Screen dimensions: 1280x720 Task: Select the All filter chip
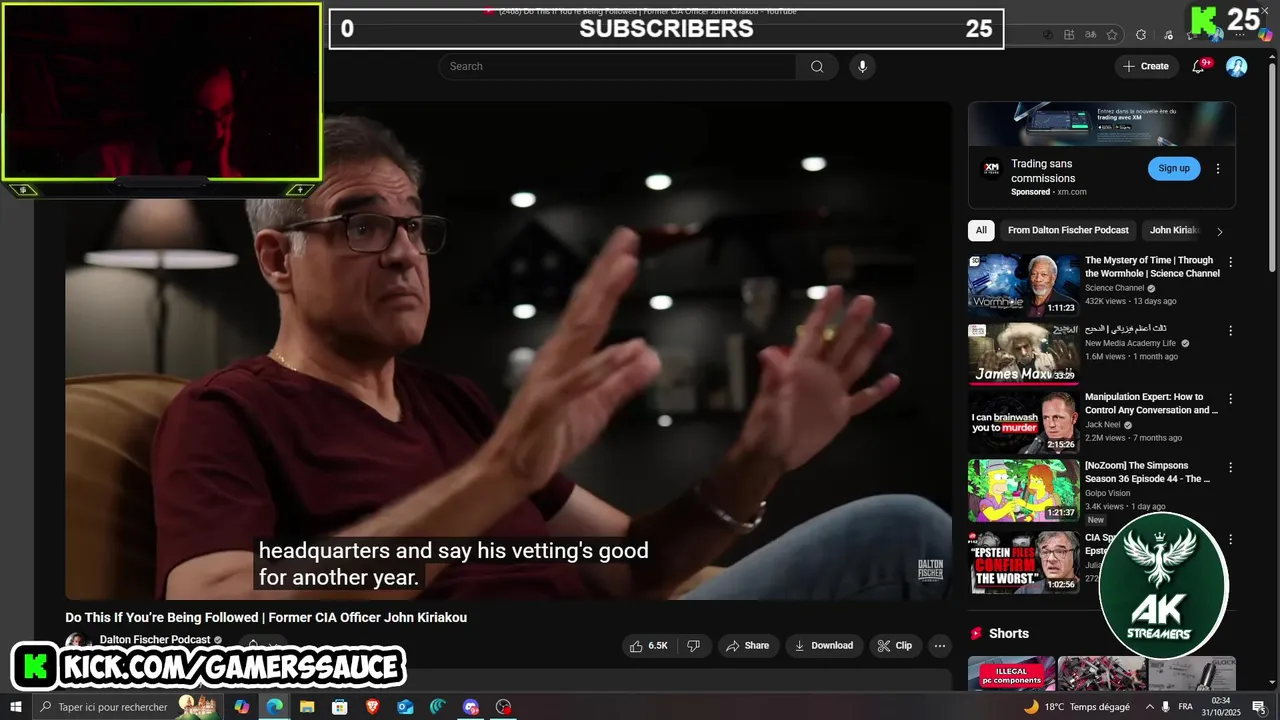(x=981, y=230)
